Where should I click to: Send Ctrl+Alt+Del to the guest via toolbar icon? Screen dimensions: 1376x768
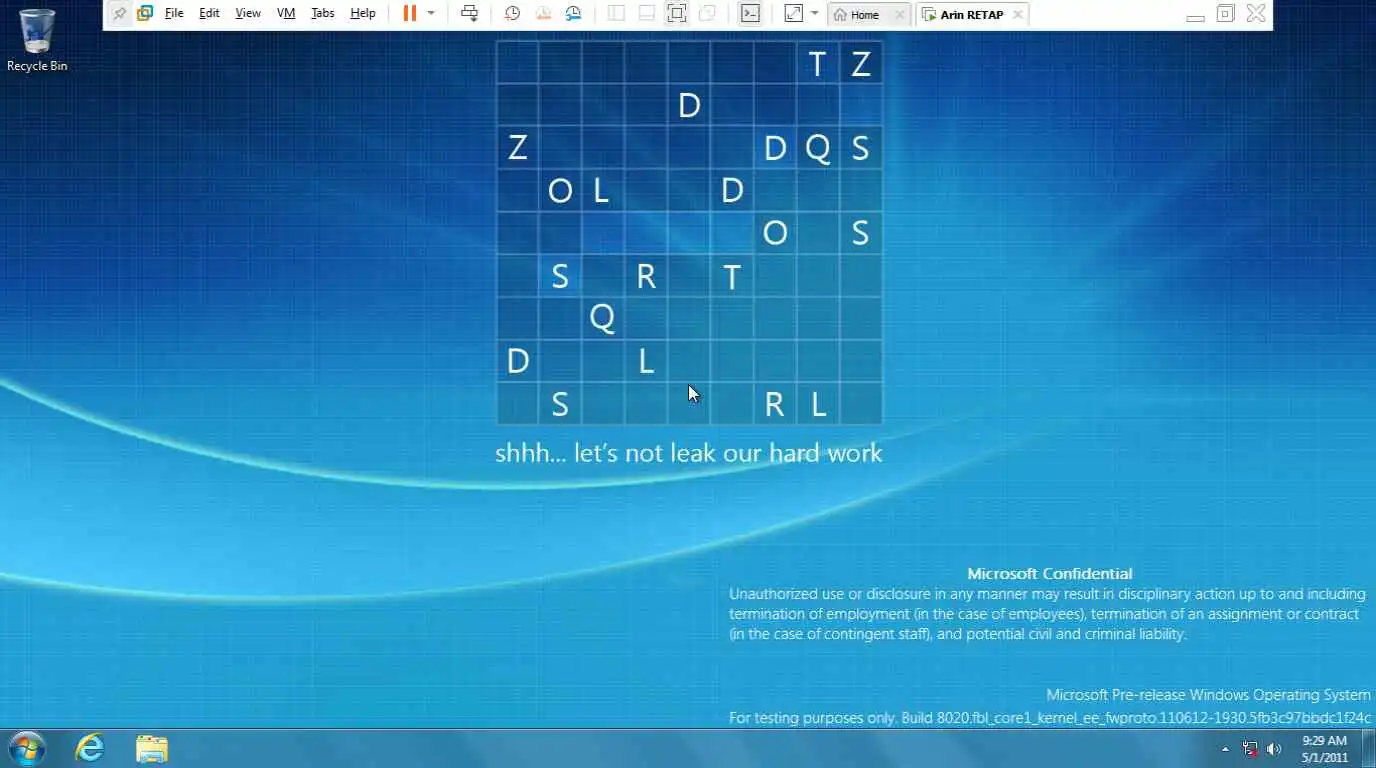point(469,14)
